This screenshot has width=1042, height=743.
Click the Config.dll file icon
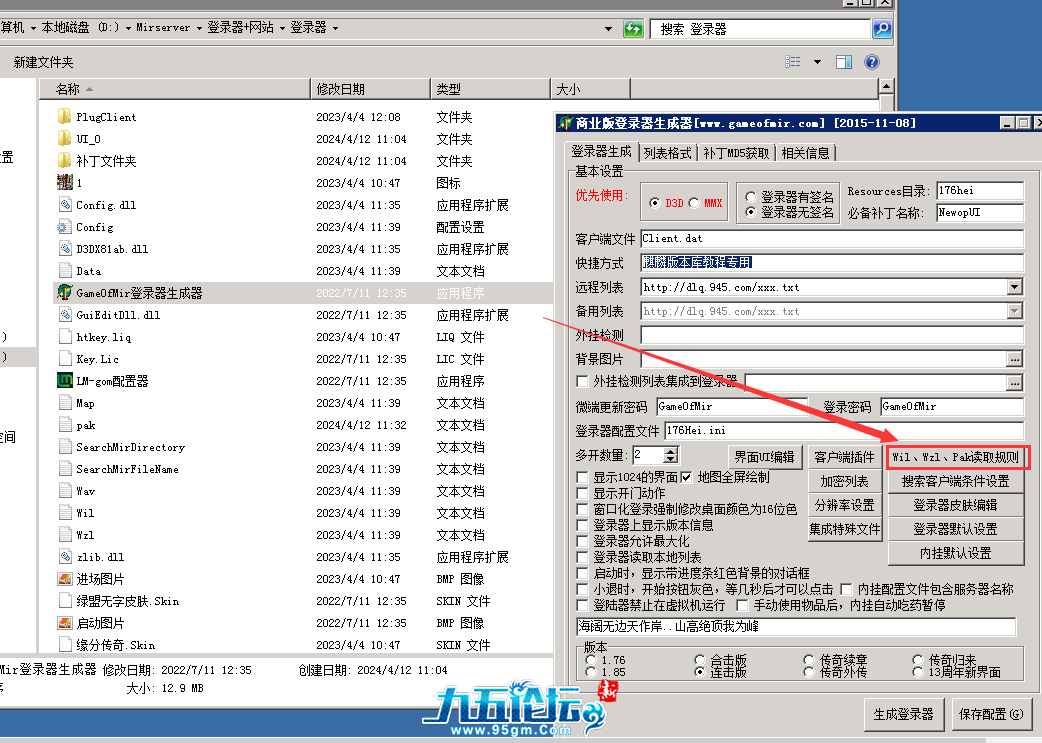[64, 205]
